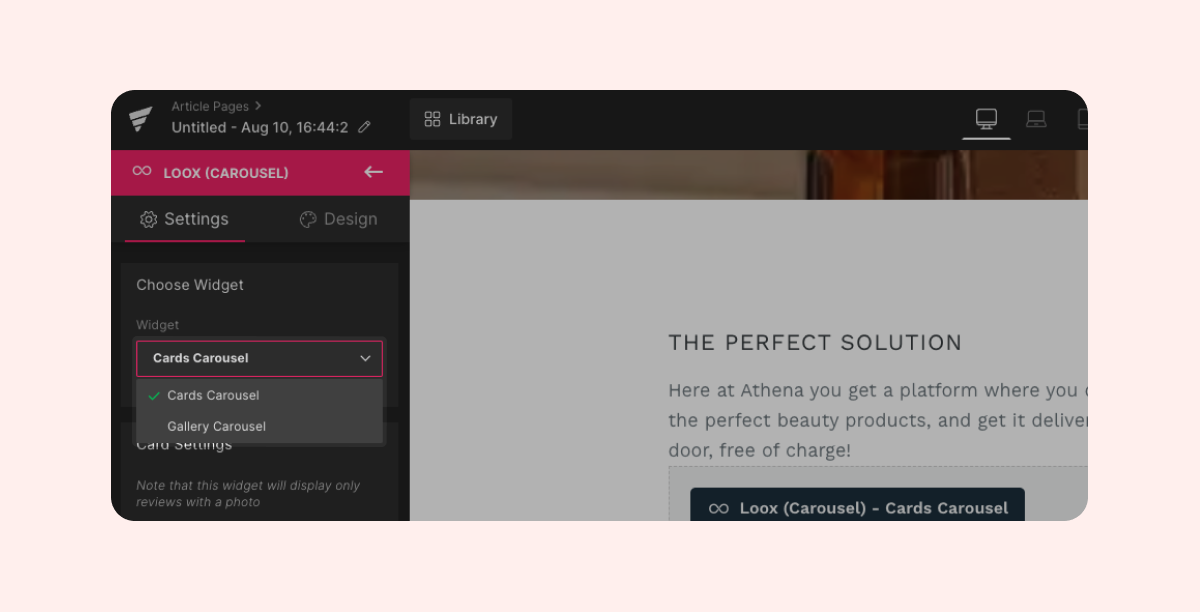Click the app logo in the top bar

tap(140, 119)
